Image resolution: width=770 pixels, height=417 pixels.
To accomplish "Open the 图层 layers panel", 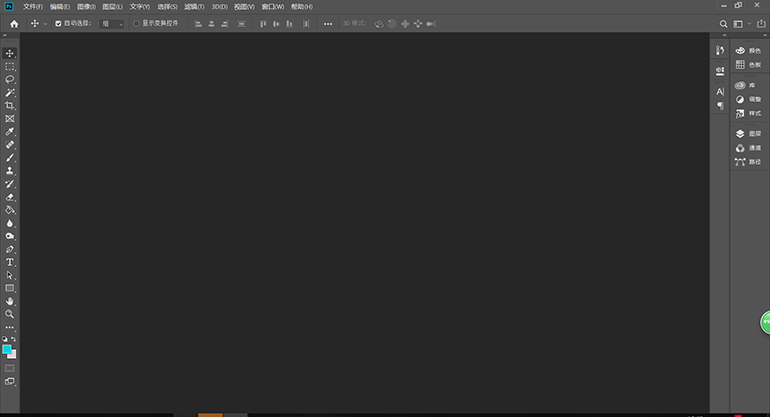I will 748,134.
